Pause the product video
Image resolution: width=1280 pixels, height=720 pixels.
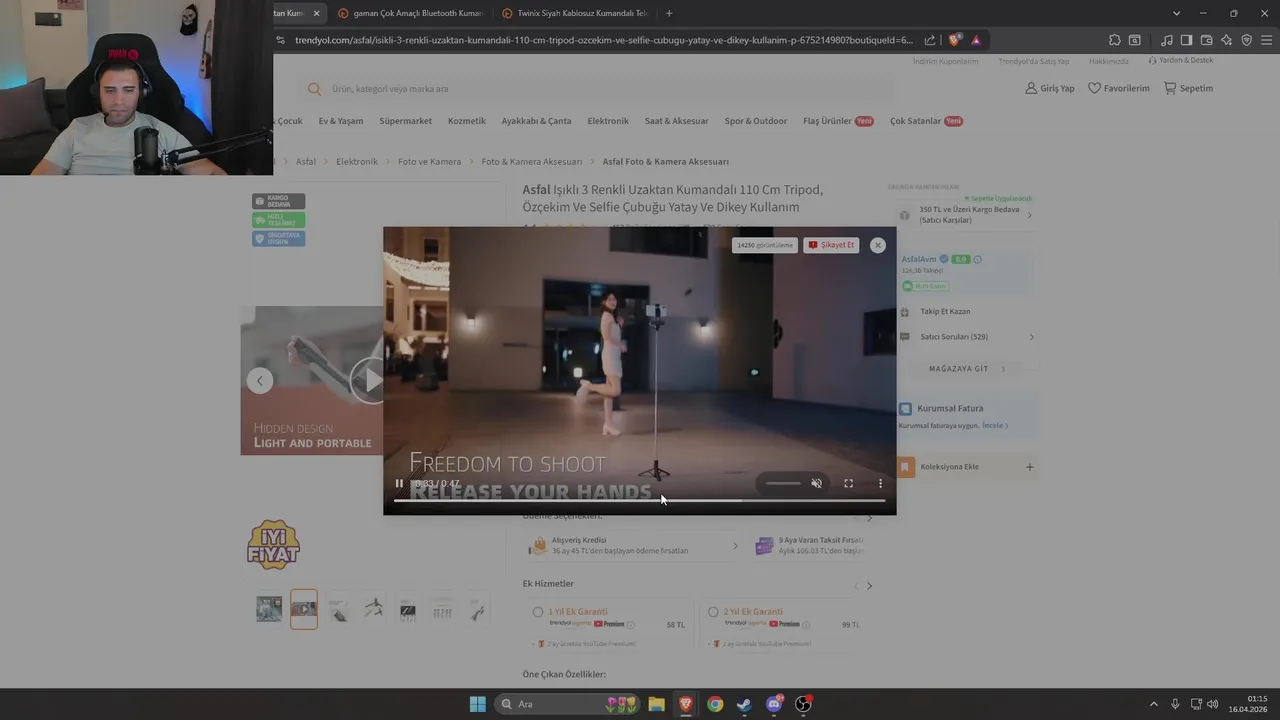399,483
